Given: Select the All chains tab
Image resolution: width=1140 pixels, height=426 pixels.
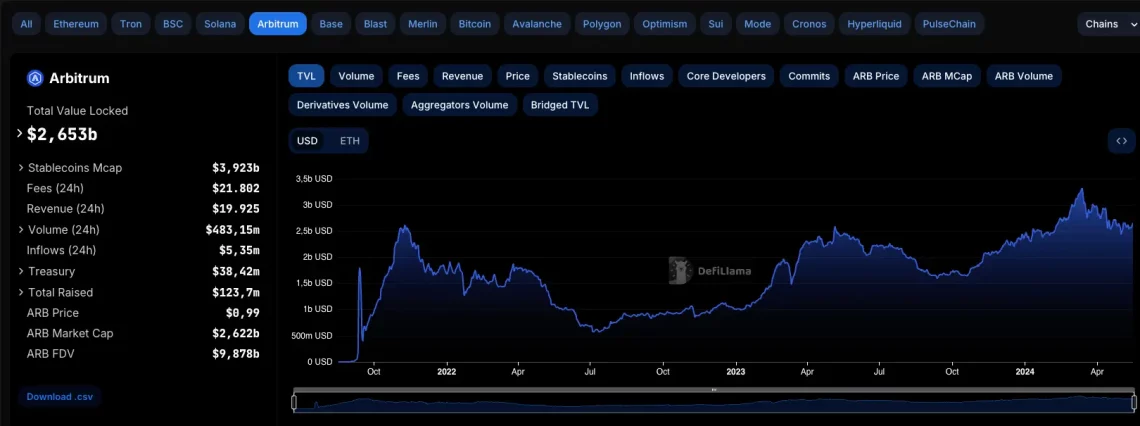Looking at the screenshot, I should pos(26,24).
